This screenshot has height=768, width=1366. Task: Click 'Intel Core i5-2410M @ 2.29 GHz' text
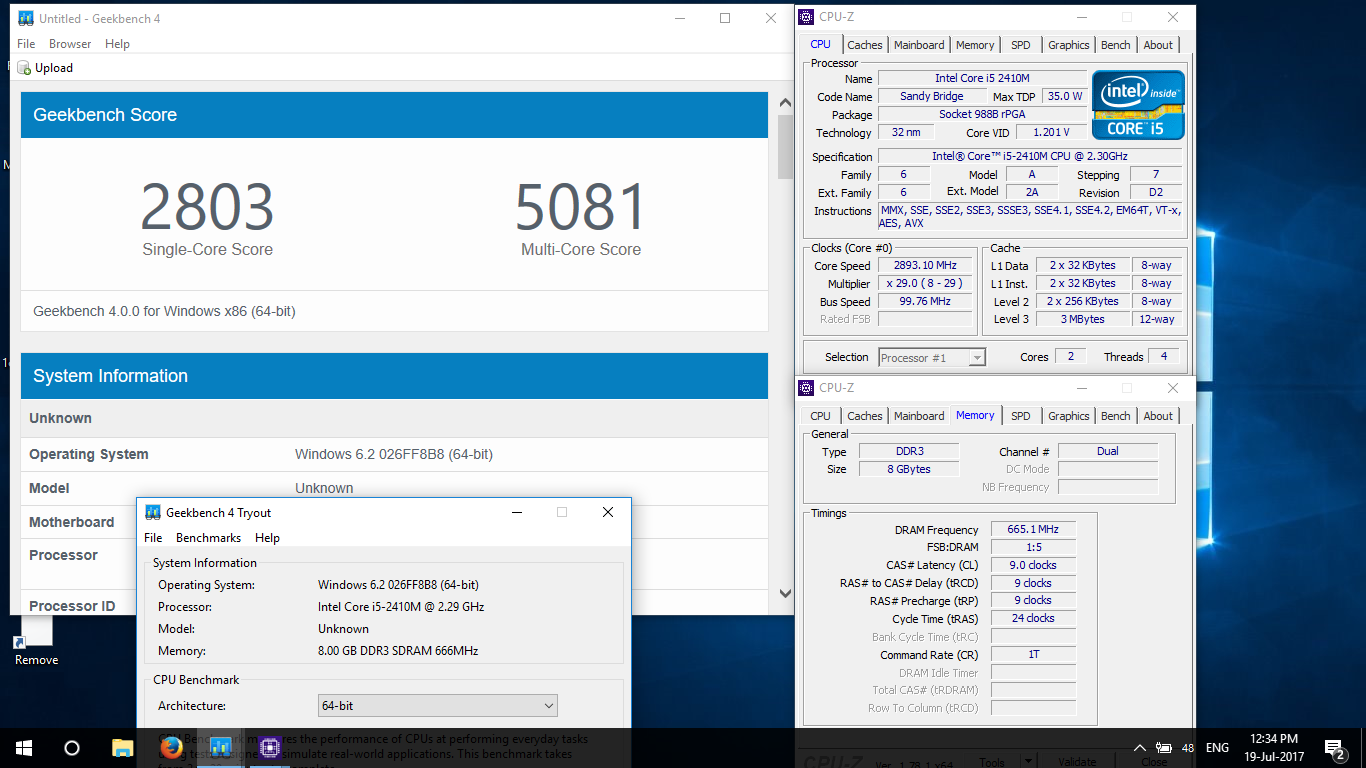(x=401, y=607)
